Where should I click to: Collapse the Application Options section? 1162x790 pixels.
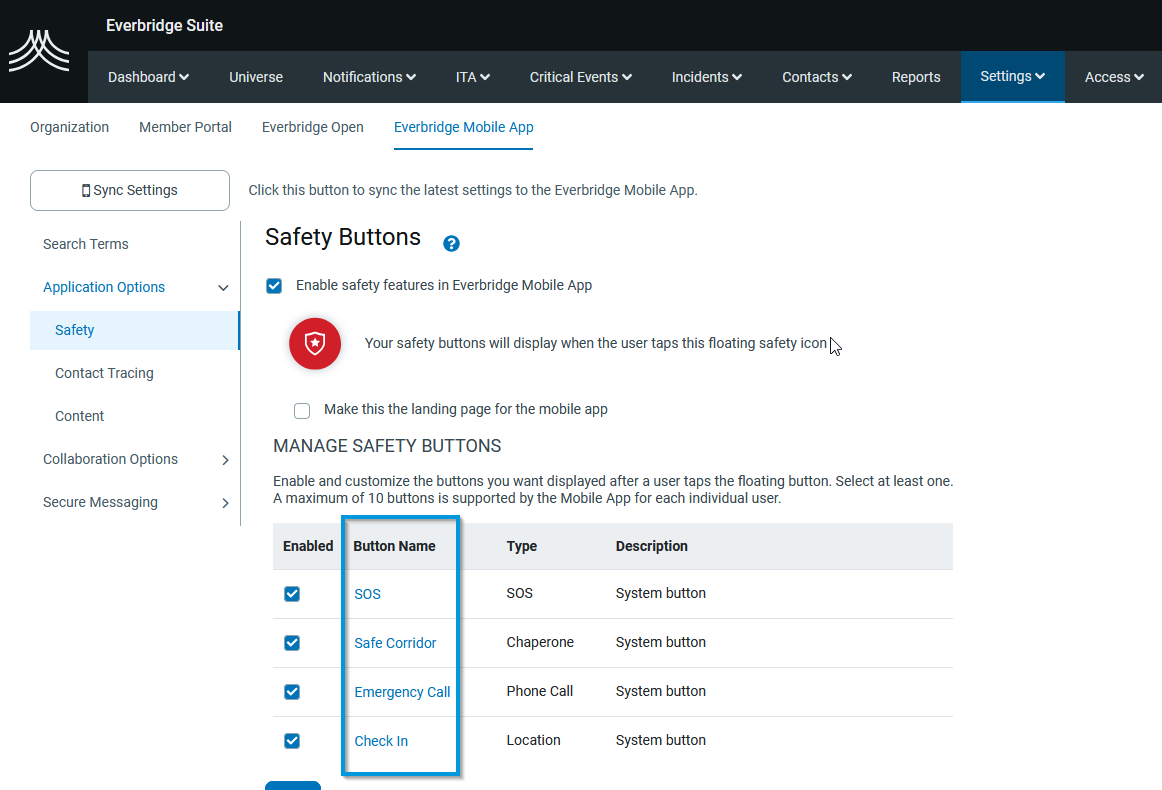pos(222,287)
